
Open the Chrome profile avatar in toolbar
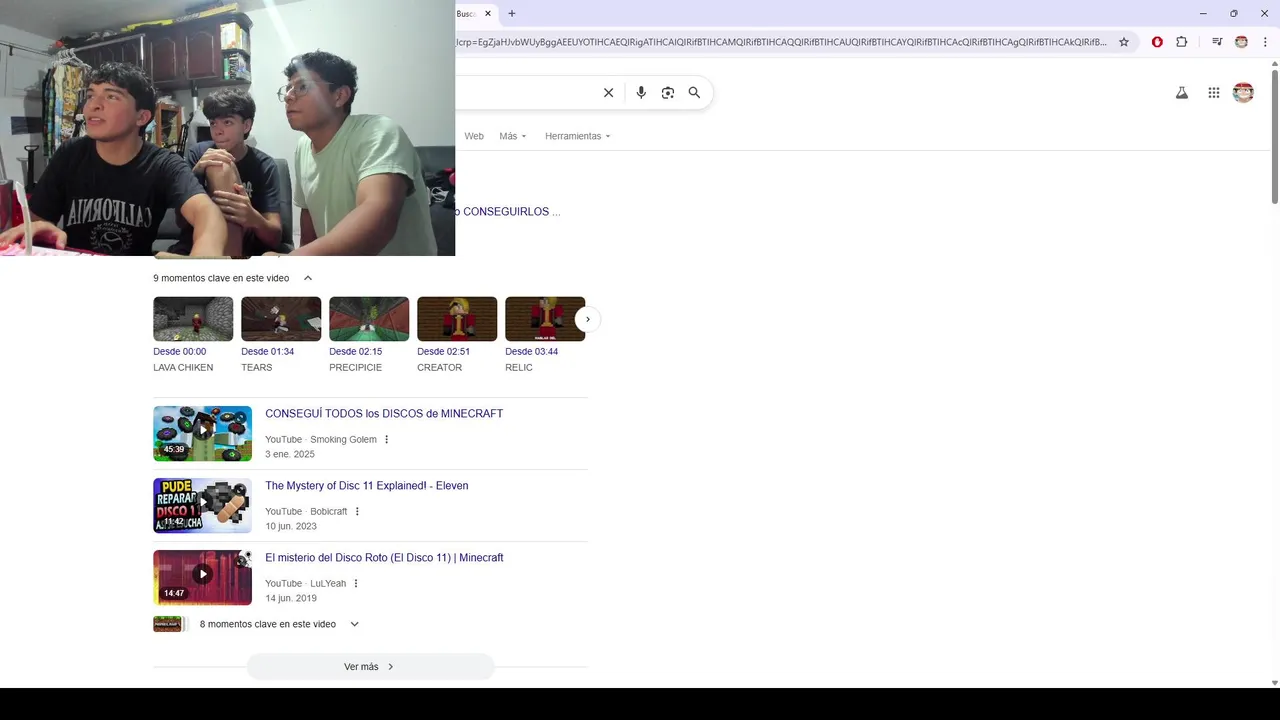(x=1241, y=42)
